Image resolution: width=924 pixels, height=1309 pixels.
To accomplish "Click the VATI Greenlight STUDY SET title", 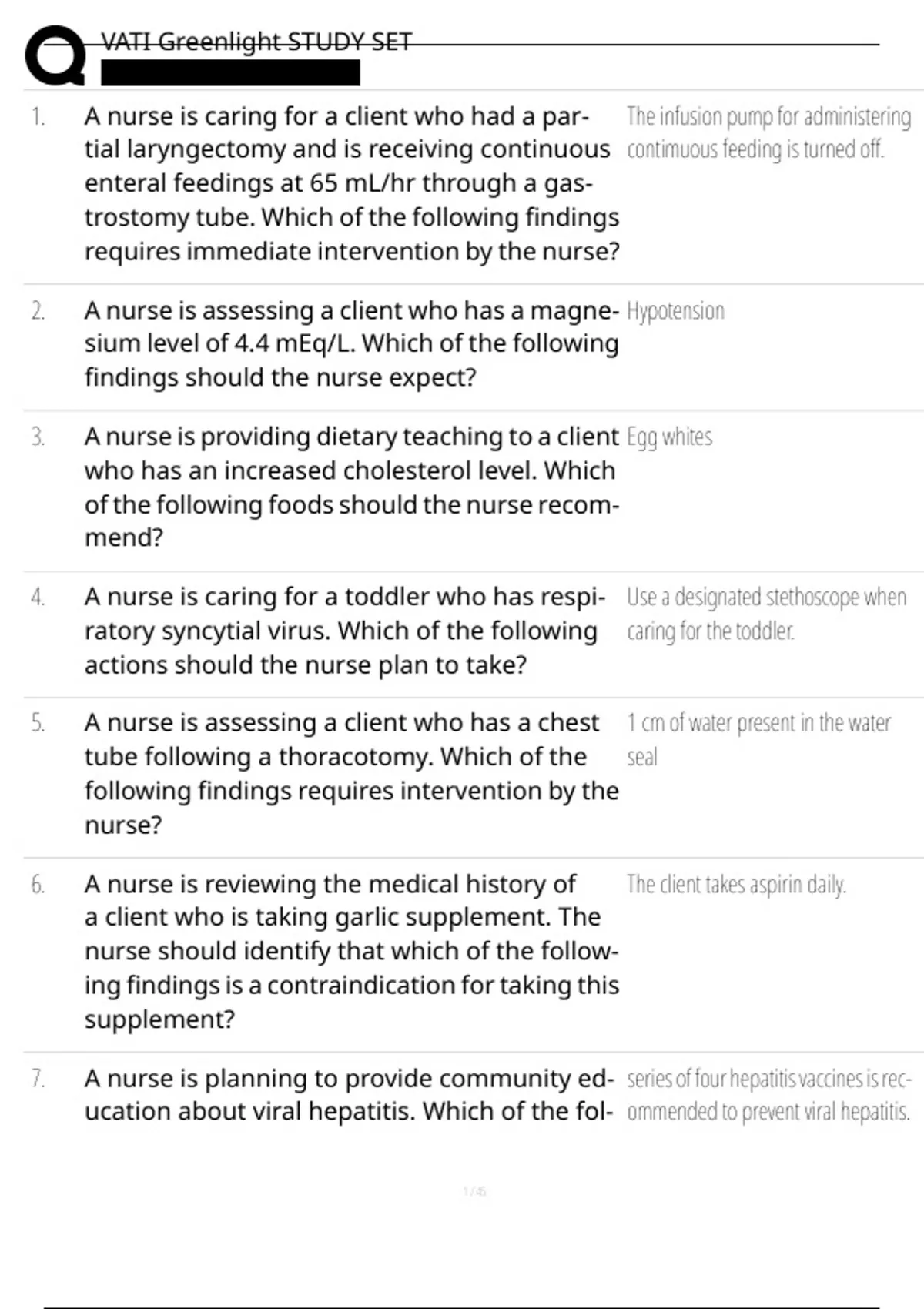I will pyautogui.click(x=256, y=42).
